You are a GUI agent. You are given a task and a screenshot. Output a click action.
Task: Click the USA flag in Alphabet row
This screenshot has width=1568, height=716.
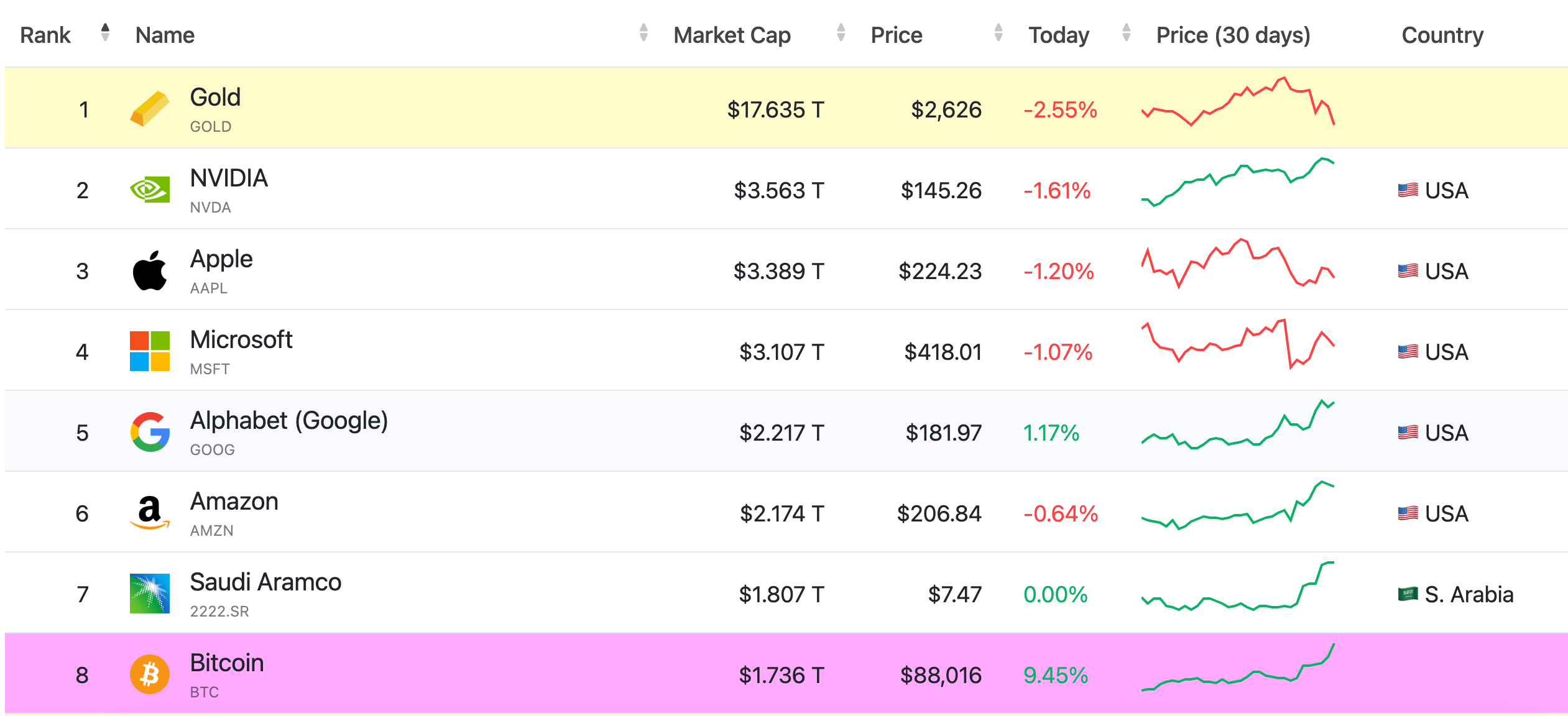tap(1408, 433)
